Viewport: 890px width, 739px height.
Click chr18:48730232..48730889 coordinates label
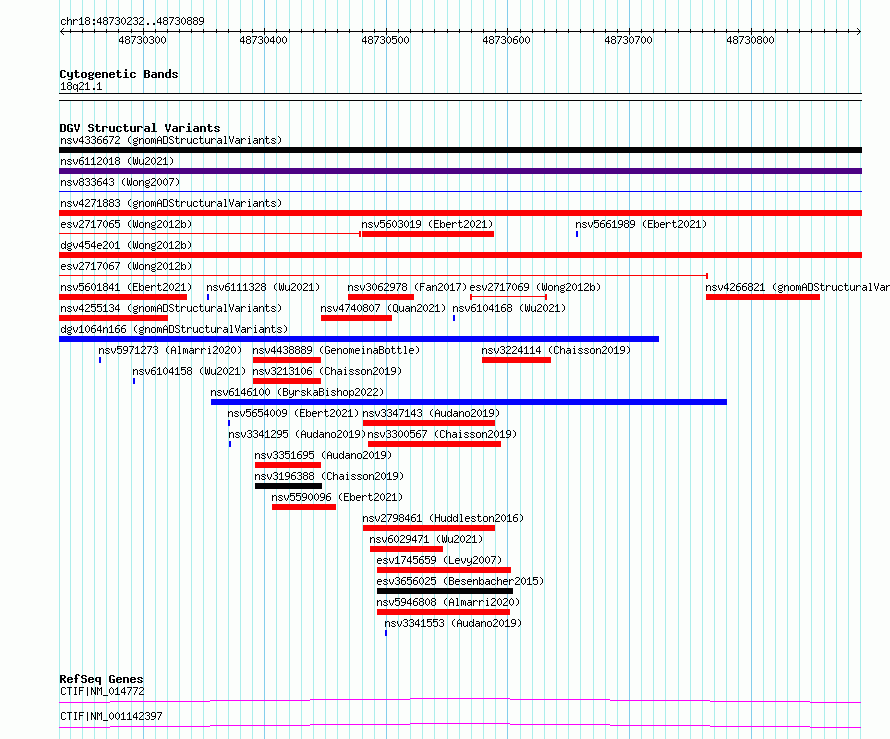pyautogui.click(x=132, y=21)
